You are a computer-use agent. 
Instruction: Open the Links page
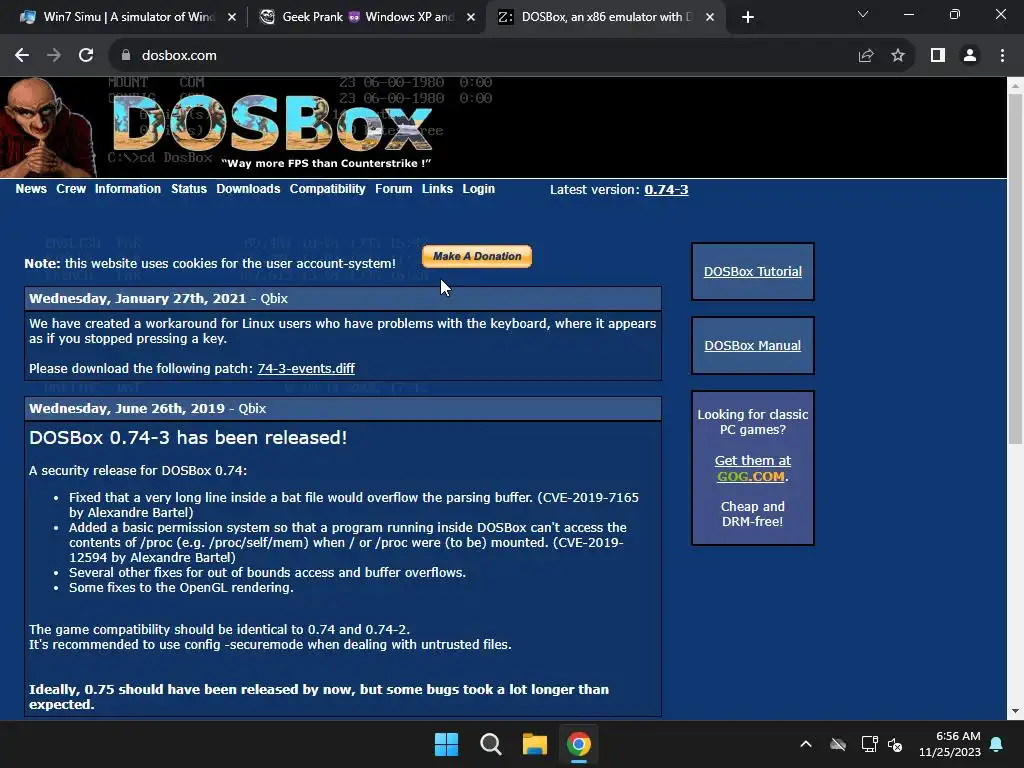tap(437, 189)
